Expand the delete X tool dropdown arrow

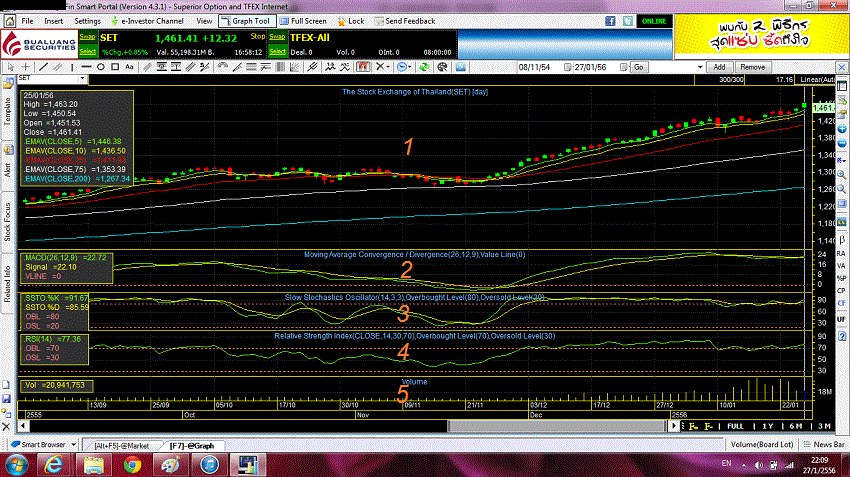click(388, 67)
